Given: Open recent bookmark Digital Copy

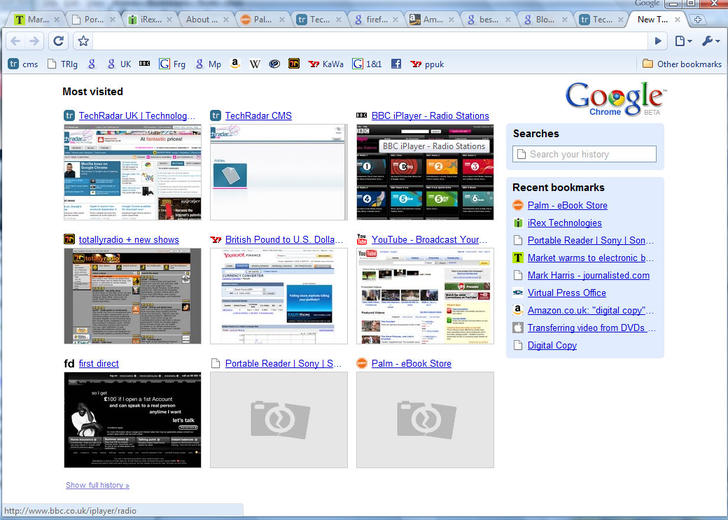Looking at the screenshot, I should 552,345.
